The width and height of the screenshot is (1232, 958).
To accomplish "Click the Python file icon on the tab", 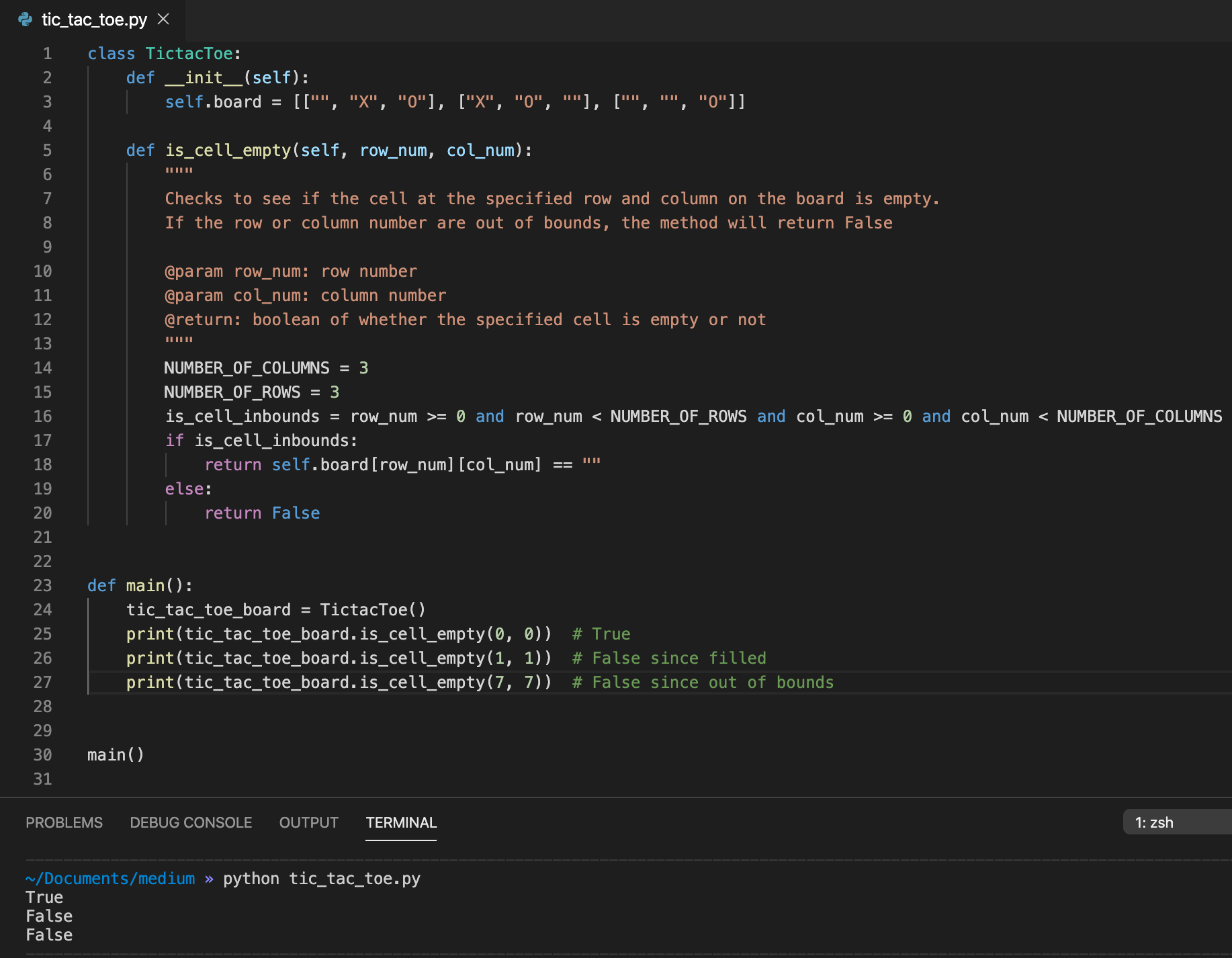I will click(26, 19).
